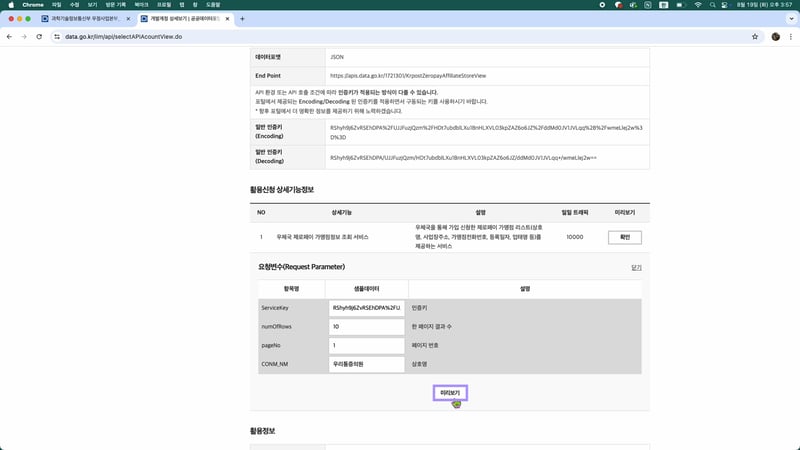
Task: Reload the current page
Action: [x=39, y=37]
